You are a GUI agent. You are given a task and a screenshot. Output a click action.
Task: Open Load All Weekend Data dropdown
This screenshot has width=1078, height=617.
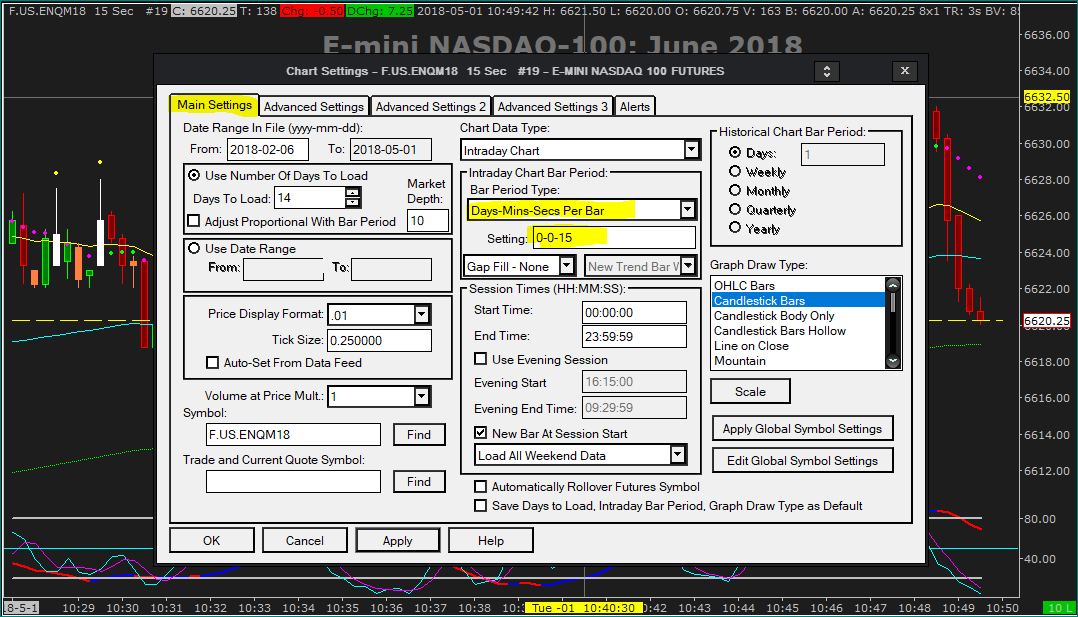pyautogui.click(x=678, y=455)
